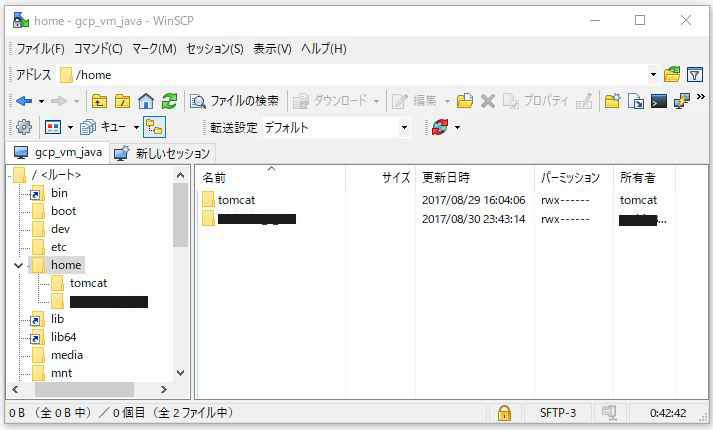713x430 pixels.
Task: Click the 編集 edit button
Action: tap(414, 101)
